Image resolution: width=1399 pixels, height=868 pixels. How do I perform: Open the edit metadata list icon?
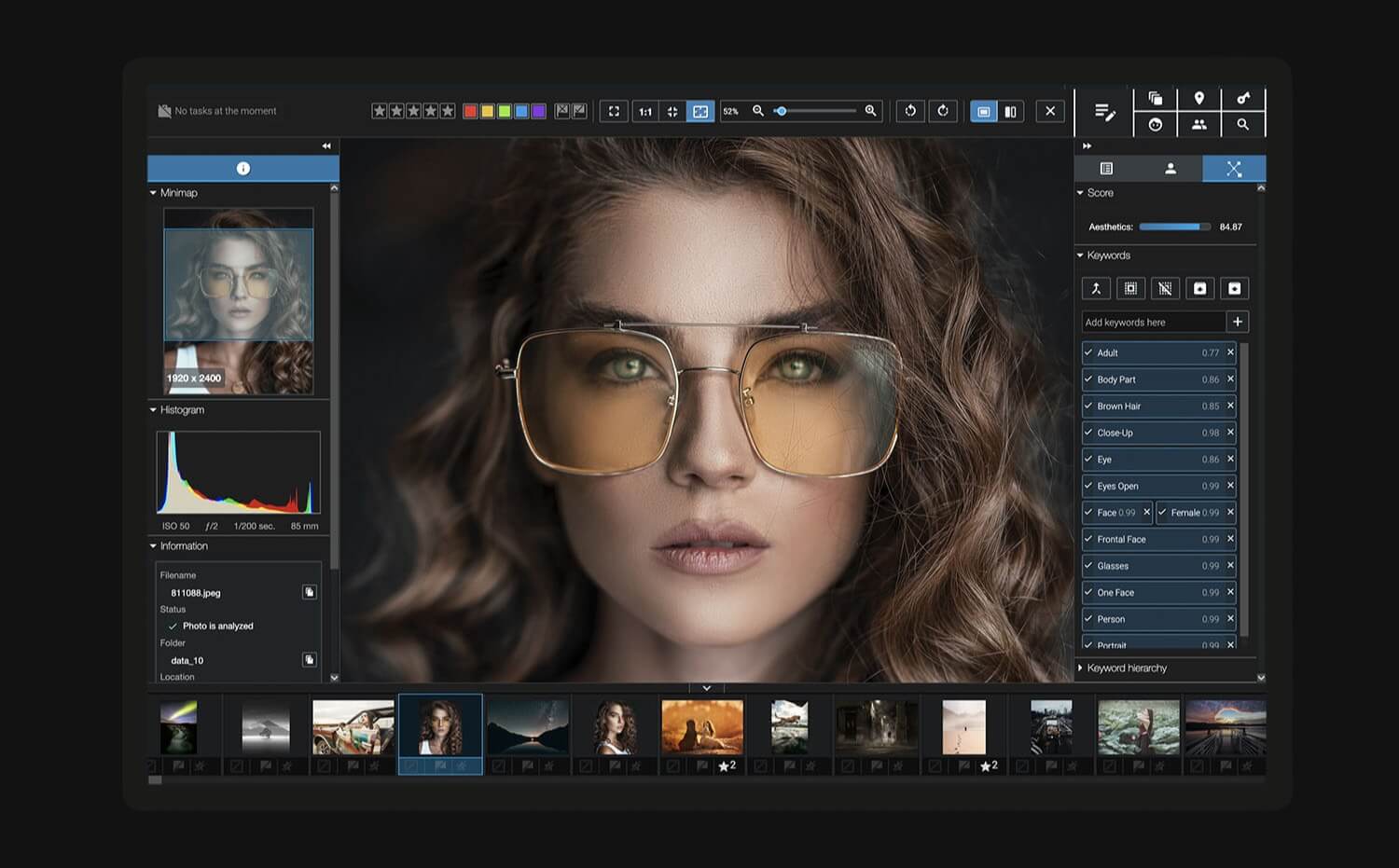point(1104,112)
